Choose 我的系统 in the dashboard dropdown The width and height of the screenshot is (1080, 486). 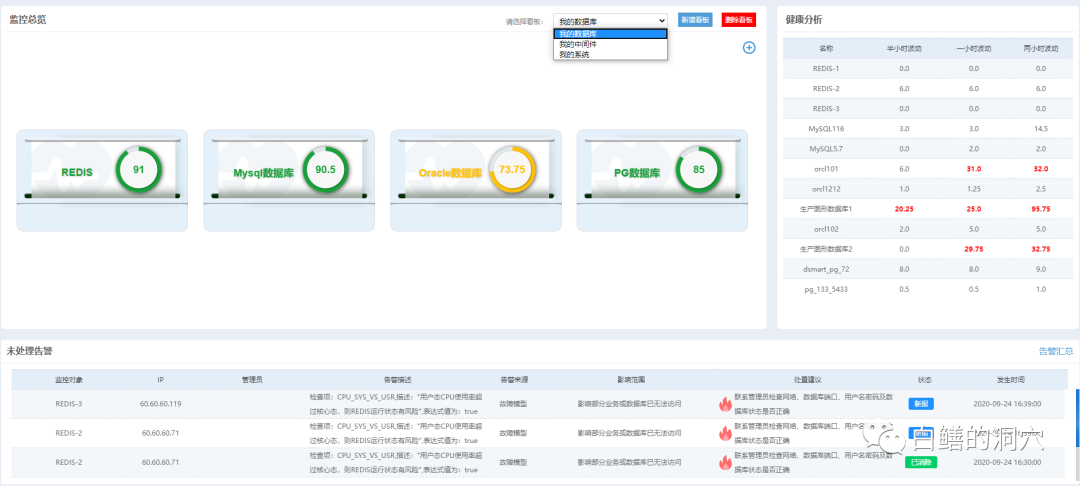574,55
